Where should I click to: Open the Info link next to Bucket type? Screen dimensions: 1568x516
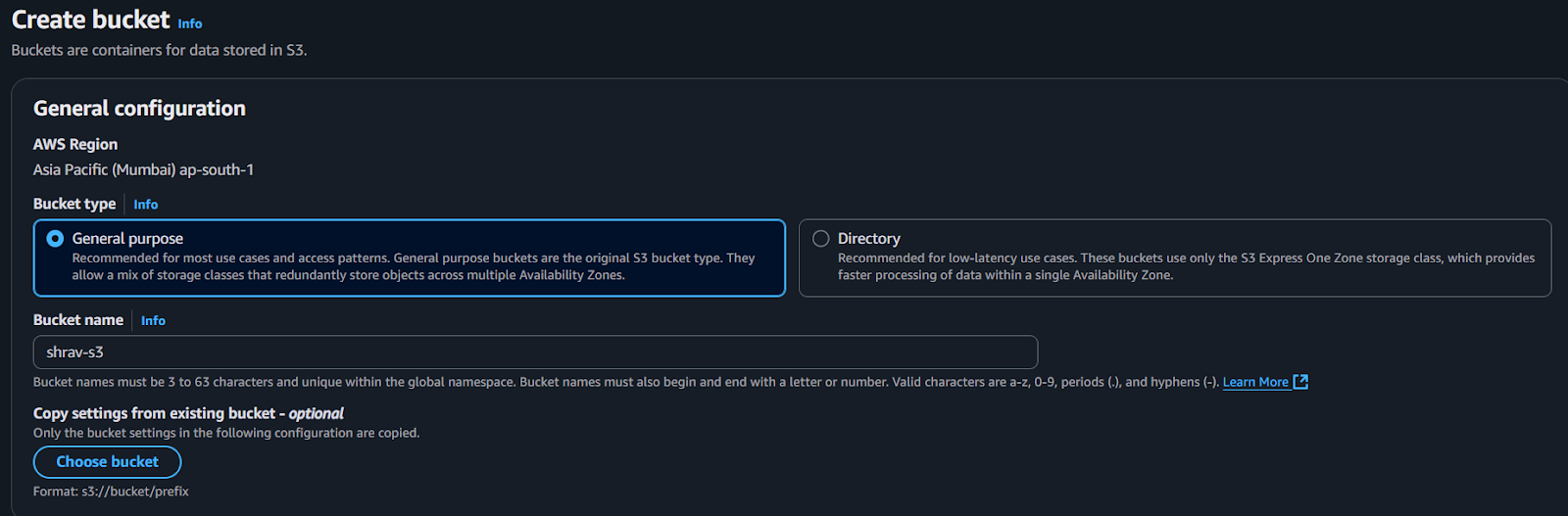coord(146,205)
